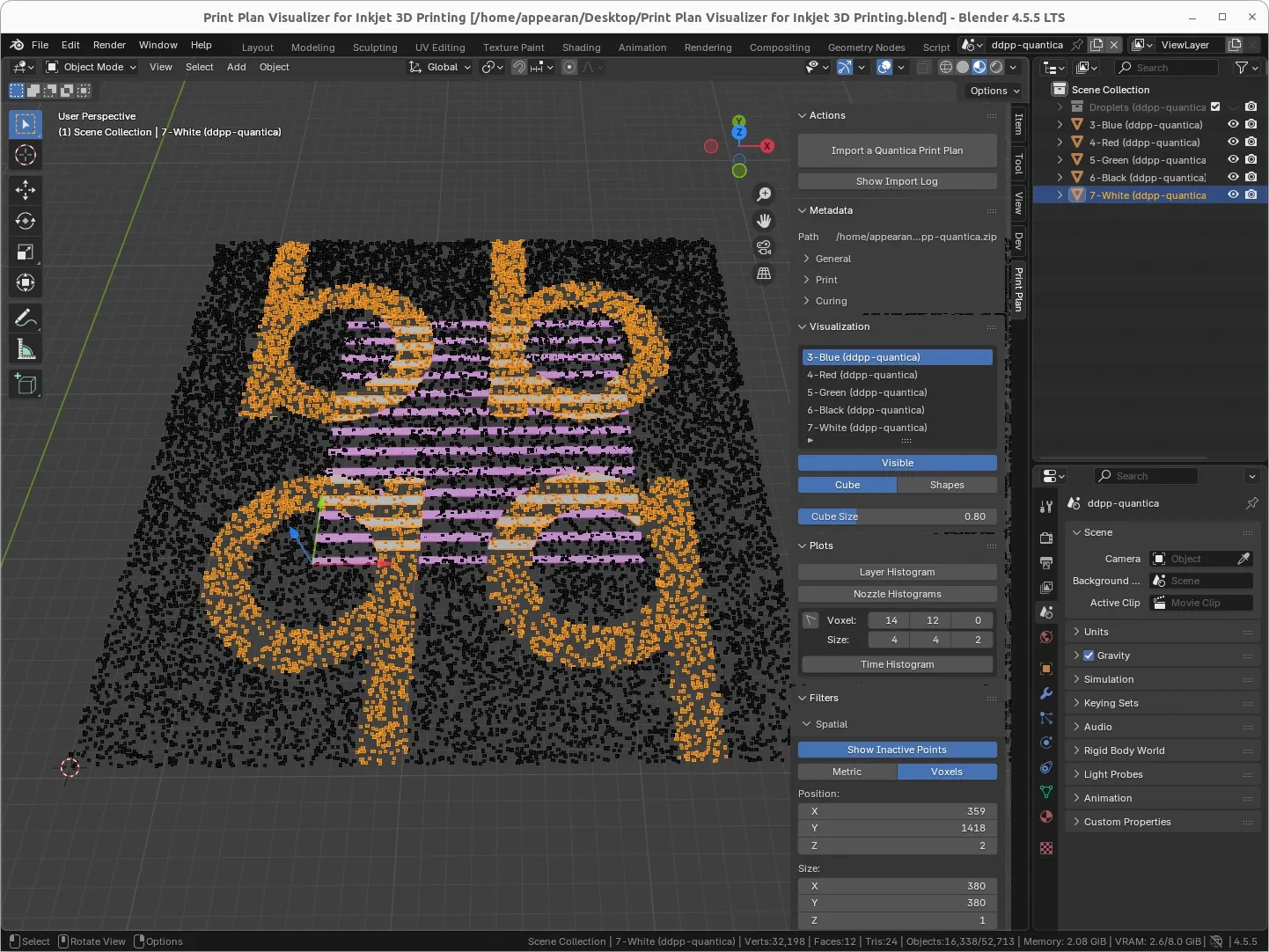Expand the Curing metadata section
Screen dimensions: 1269x952
(x=831, y=301)
